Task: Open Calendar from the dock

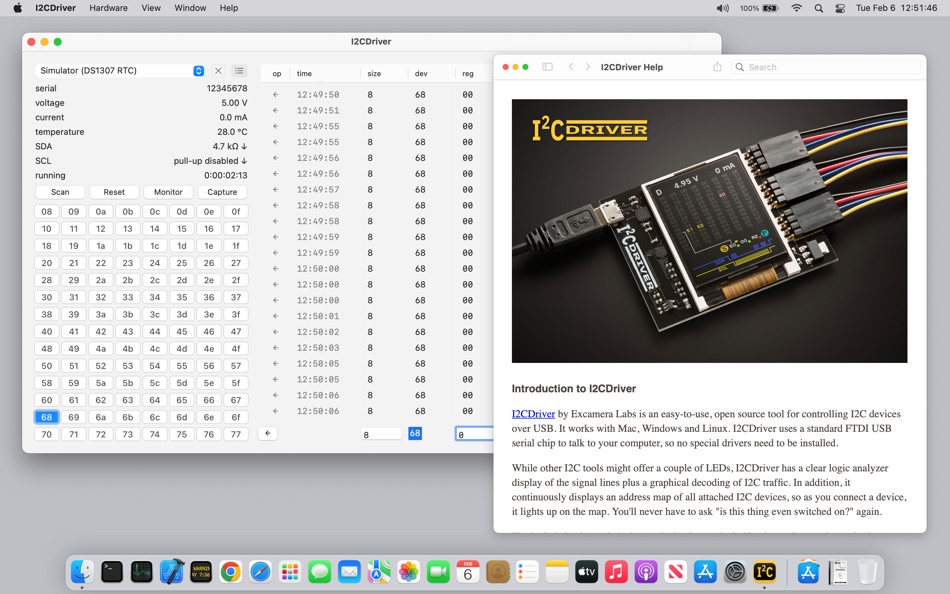Action: pos(468,572)
